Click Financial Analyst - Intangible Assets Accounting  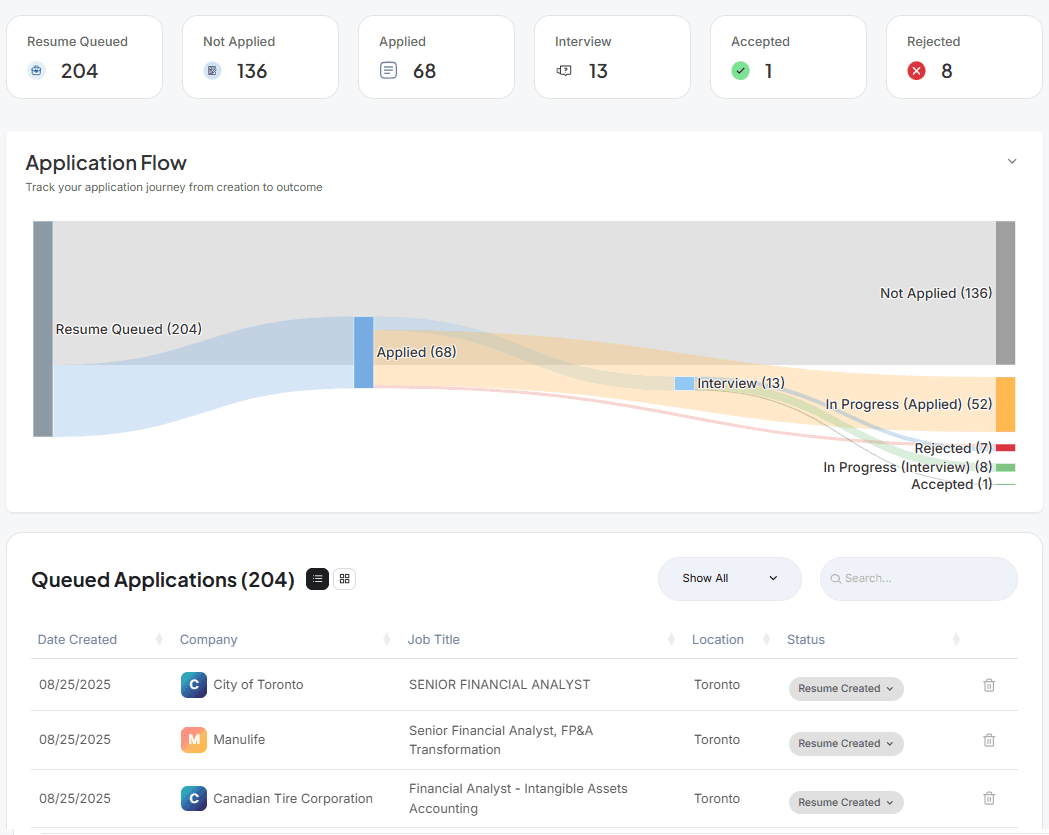(x=518, y=798)
